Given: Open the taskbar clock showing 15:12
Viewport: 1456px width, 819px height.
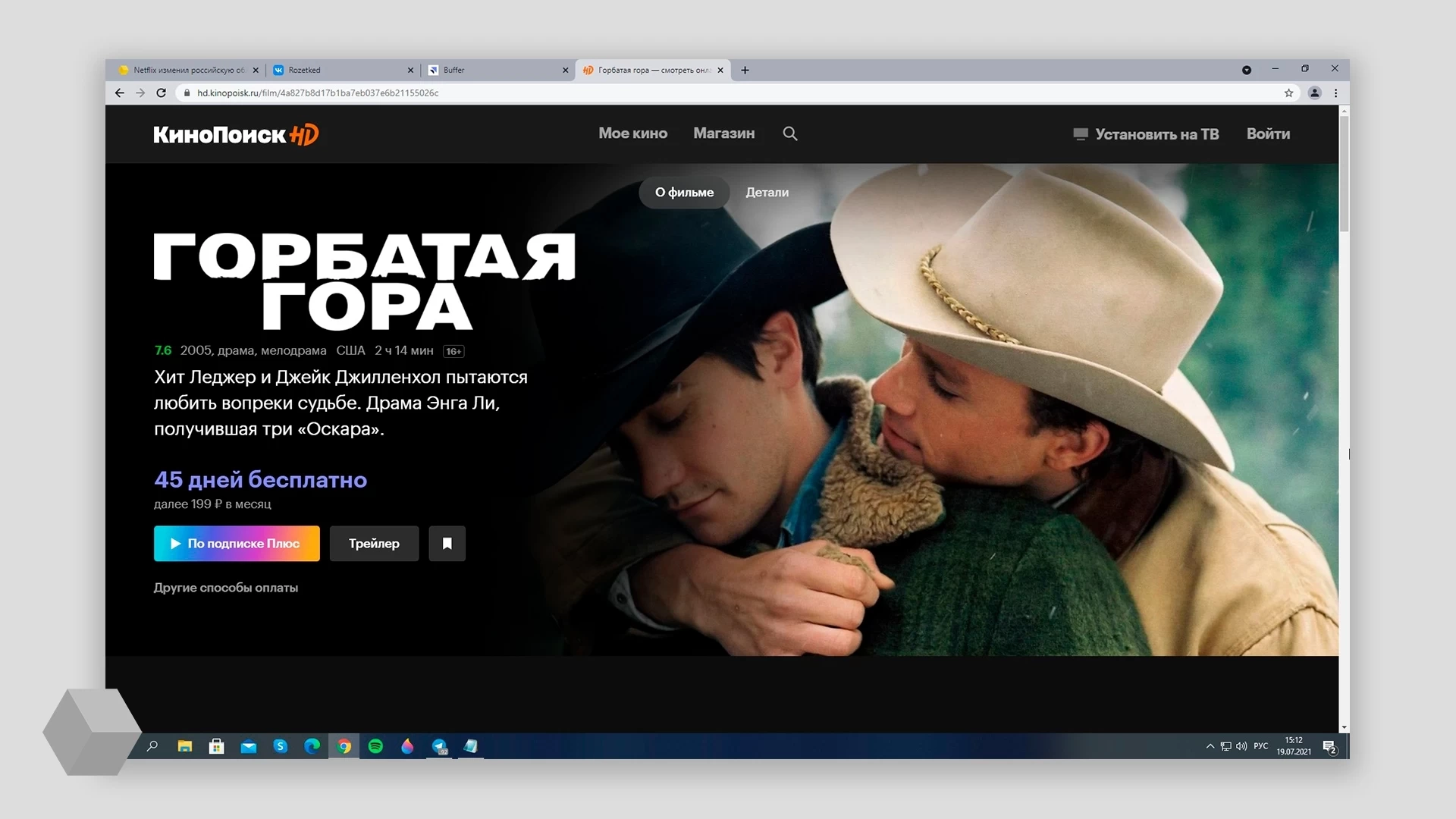Looking at the screenshot, I should [1294, 746].
